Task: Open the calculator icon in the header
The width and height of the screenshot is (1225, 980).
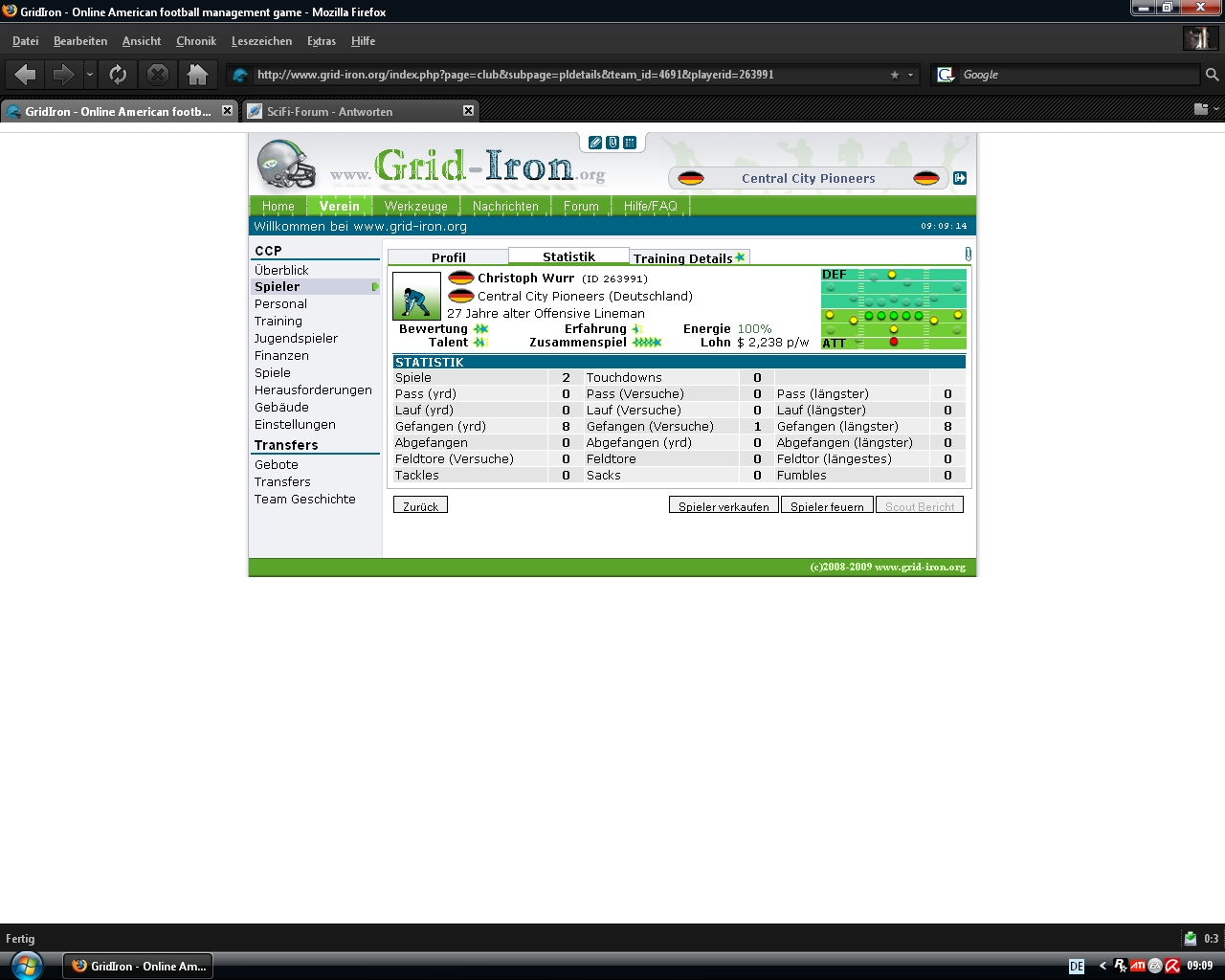Action: (630, 143)
